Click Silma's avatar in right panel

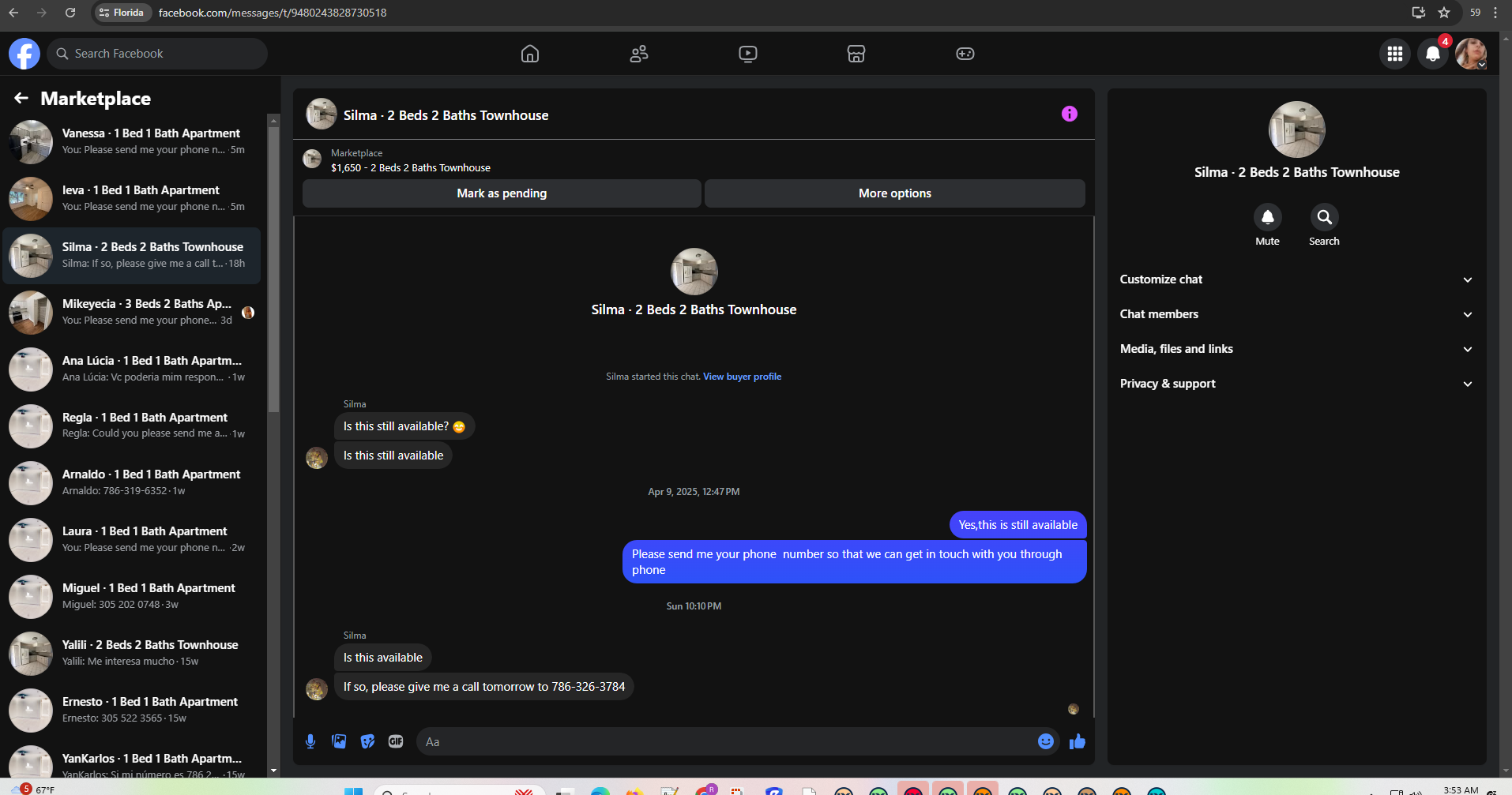tap(1296, 129)
